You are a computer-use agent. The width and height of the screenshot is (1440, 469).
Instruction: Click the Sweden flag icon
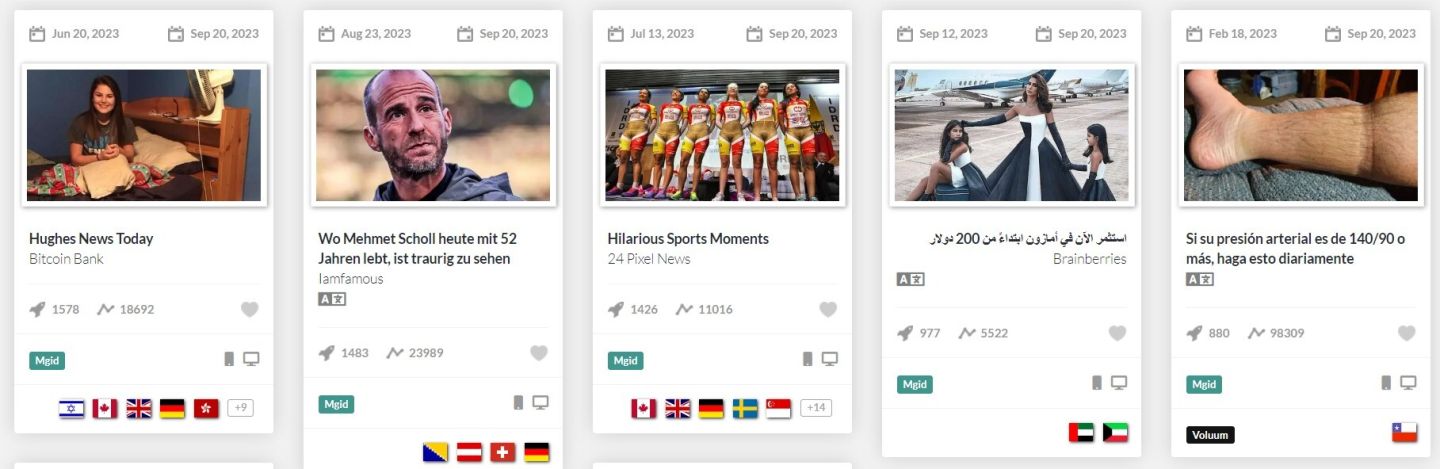tap(745, 408)
